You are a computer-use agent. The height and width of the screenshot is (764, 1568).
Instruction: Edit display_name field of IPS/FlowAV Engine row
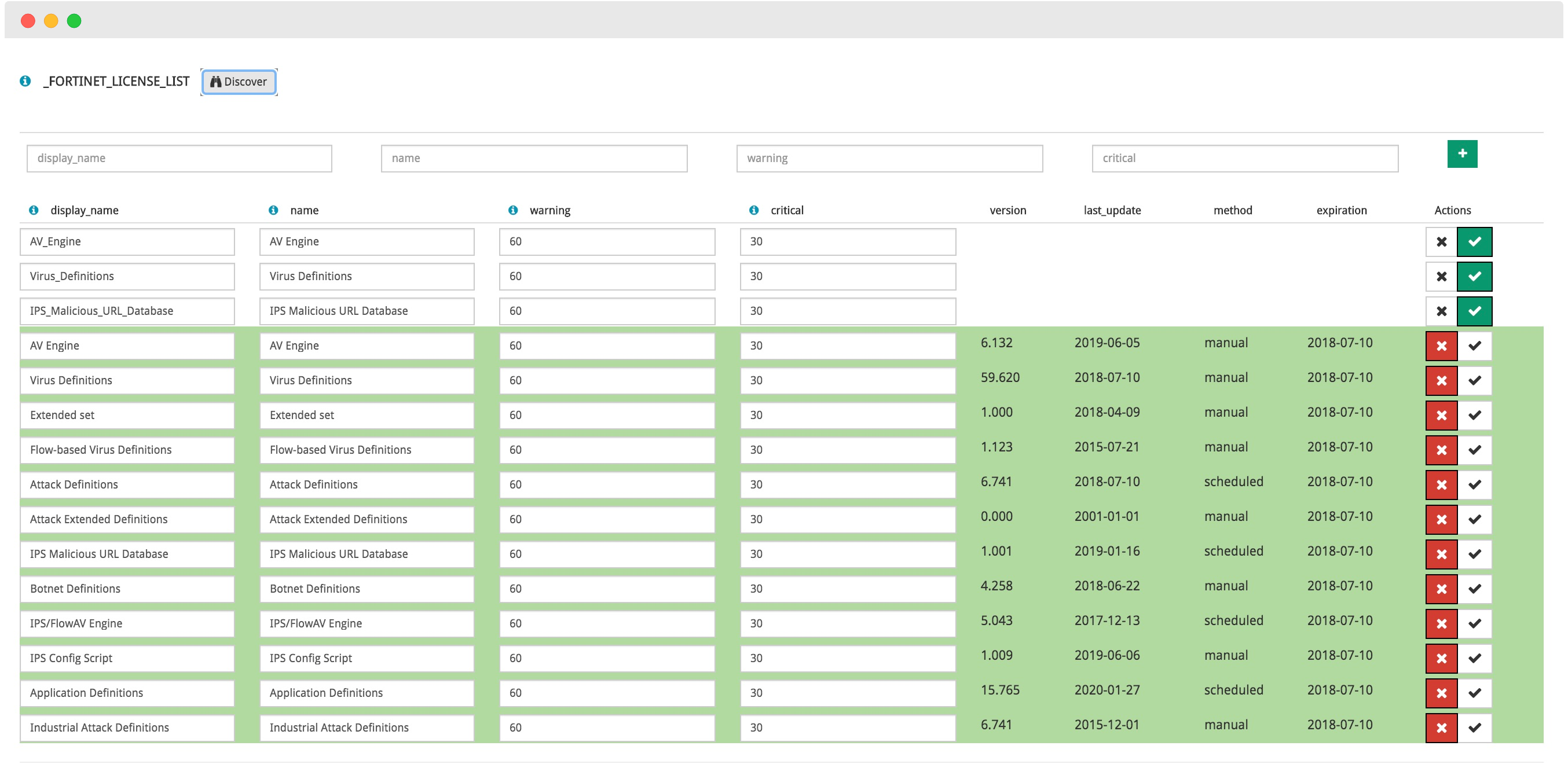tap(127, 623)
